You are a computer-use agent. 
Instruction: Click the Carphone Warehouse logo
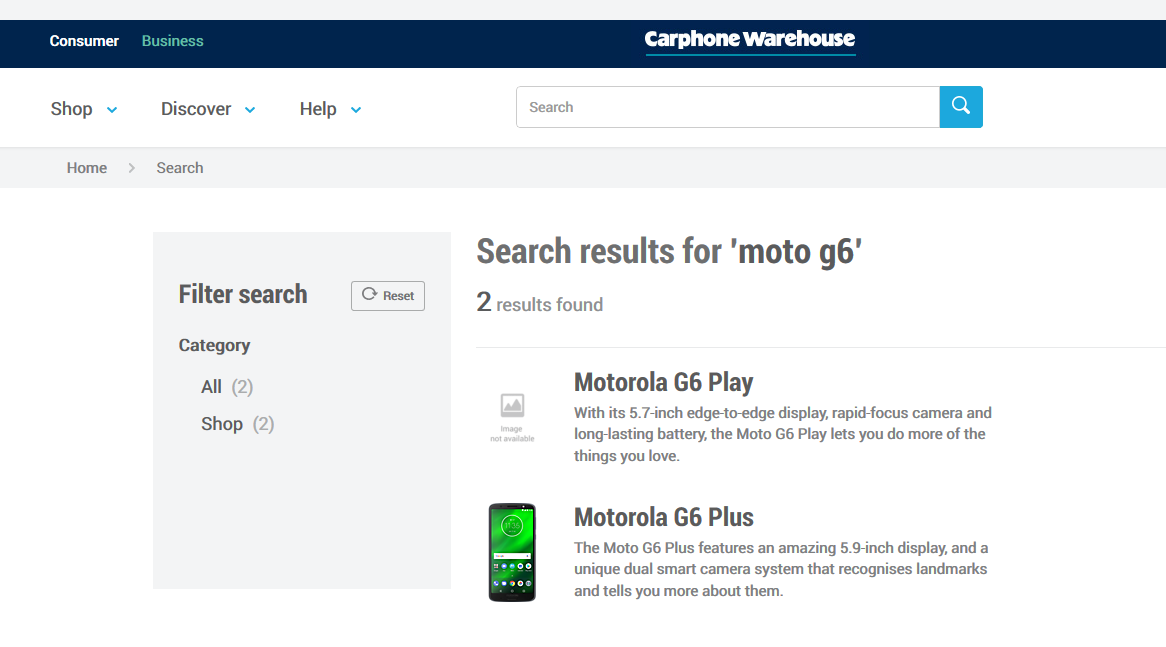point(750,41)
